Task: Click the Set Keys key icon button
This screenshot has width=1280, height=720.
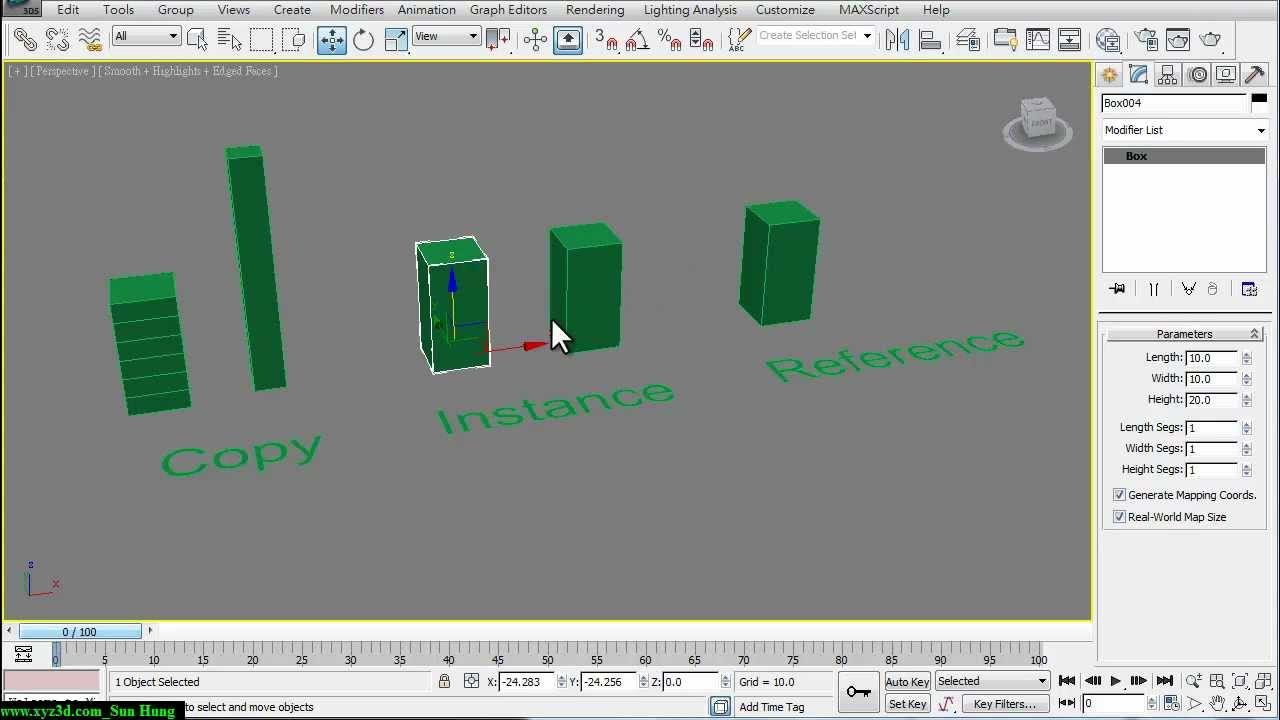Action: click(x=858, y=692)
